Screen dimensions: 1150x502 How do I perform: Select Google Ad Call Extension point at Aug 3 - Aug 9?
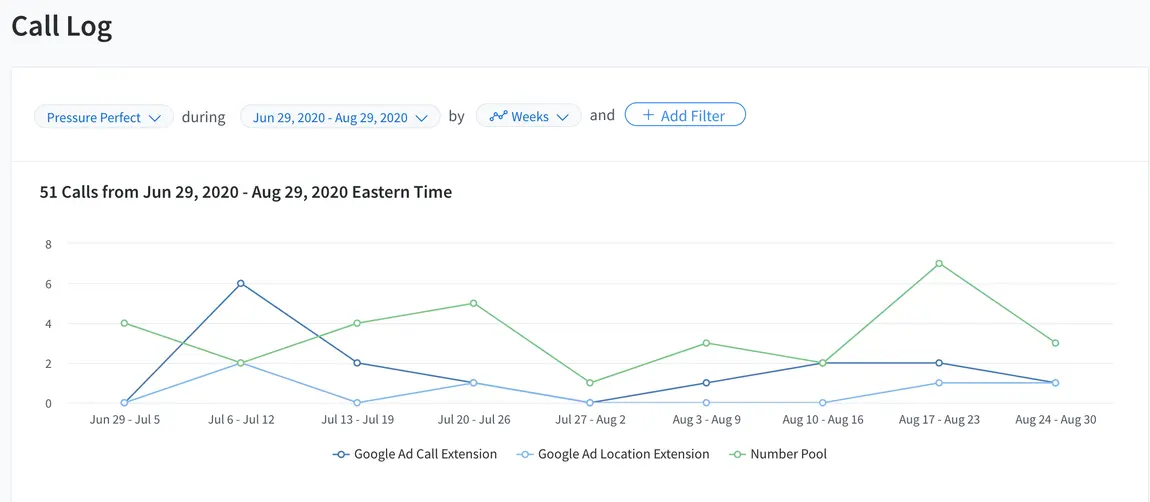coord(706,382)
